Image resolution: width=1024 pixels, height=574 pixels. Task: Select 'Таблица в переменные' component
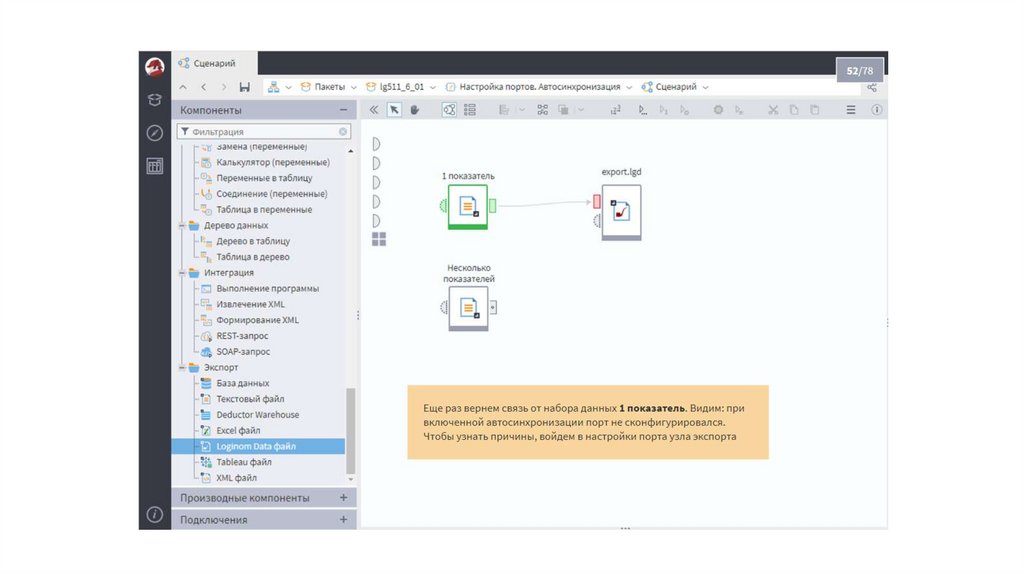[x=264, y=210]
